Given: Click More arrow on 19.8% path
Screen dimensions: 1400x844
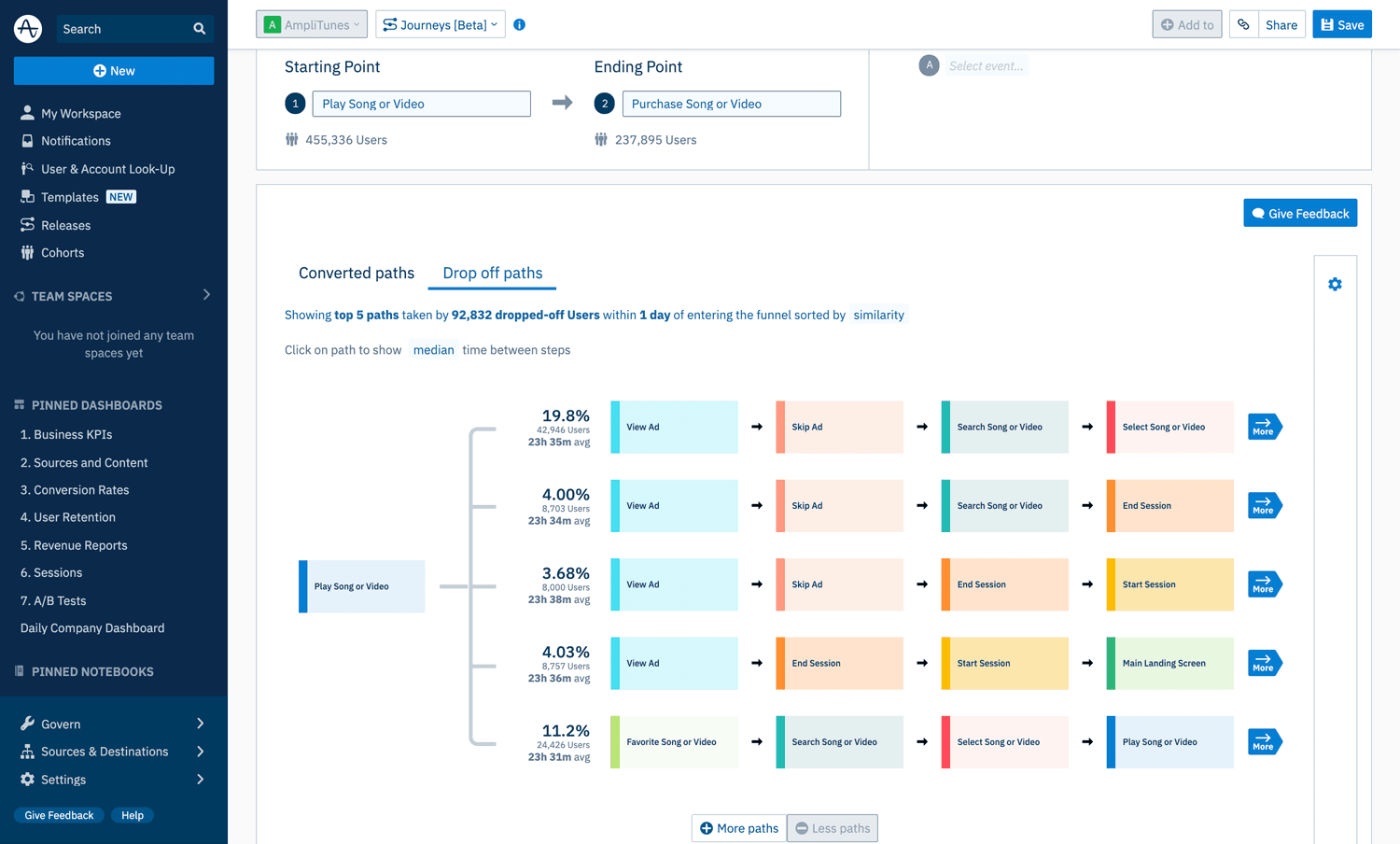Looking at the screenshot, I should pyautogui.click(x=1264, y=428).
